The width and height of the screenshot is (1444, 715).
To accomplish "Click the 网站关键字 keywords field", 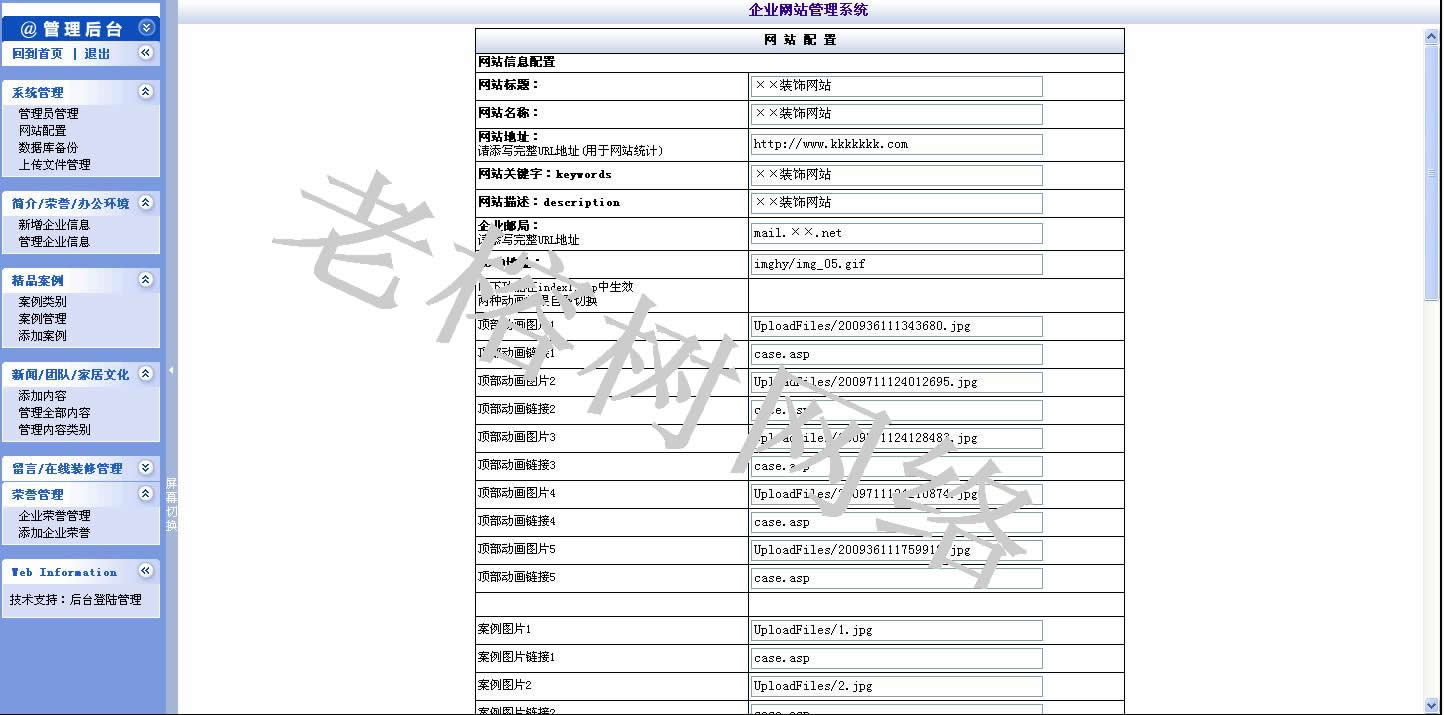I will pos(896,175).
